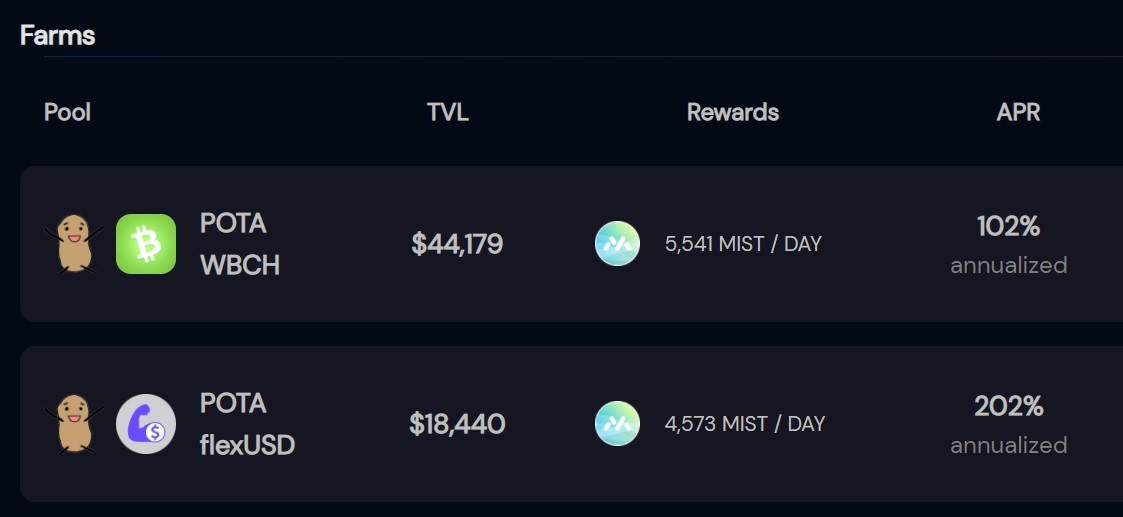Click the 202% annualized APR value
1123x517 pixels.
1008,425
